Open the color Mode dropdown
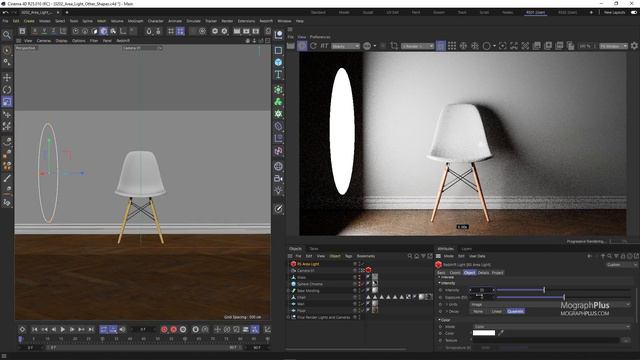The width and height of the screenshot is (640, 360). point(551,327)
